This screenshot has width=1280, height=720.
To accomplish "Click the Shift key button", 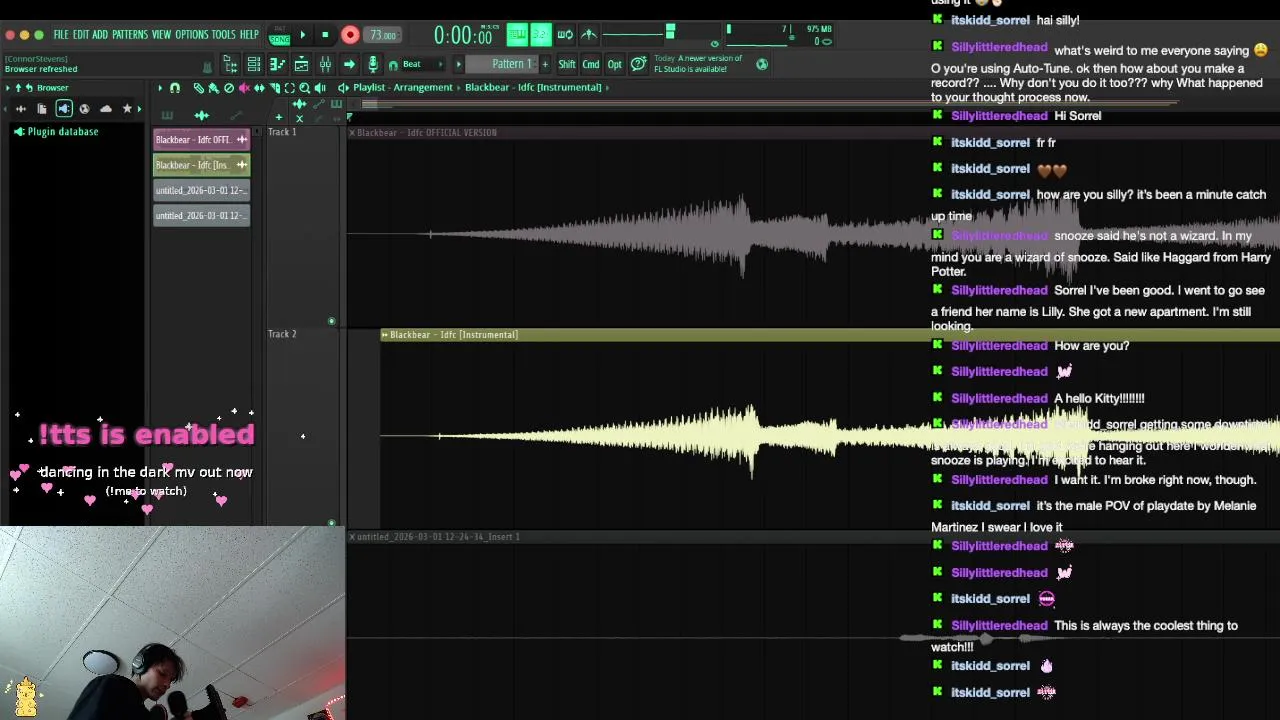I will (x=567, y=64).
